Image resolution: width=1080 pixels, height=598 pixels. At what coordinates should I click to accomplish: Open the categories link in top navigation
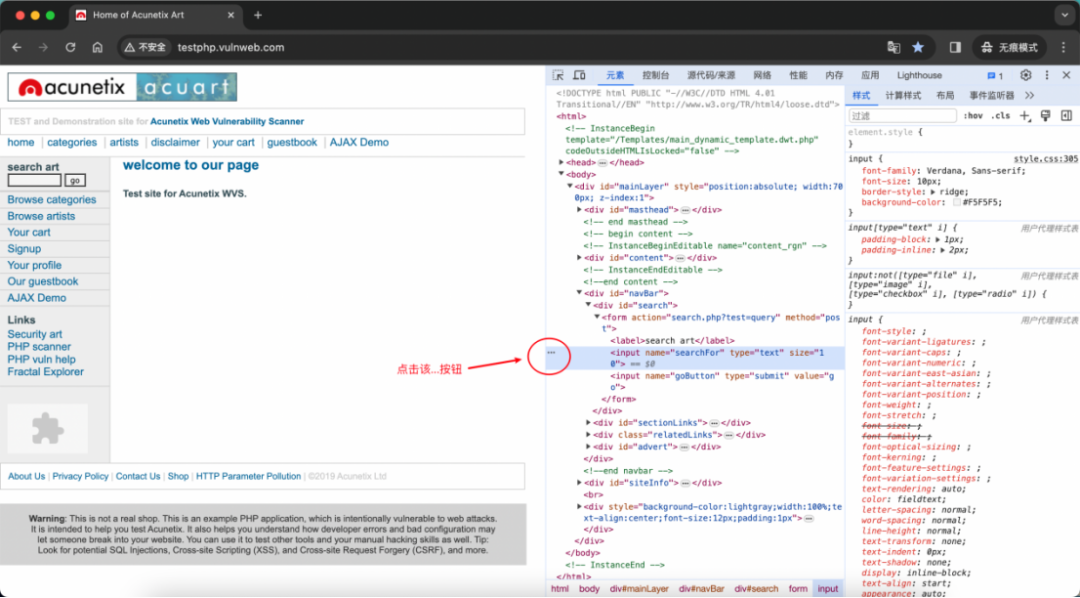click(x=72, y=142)
